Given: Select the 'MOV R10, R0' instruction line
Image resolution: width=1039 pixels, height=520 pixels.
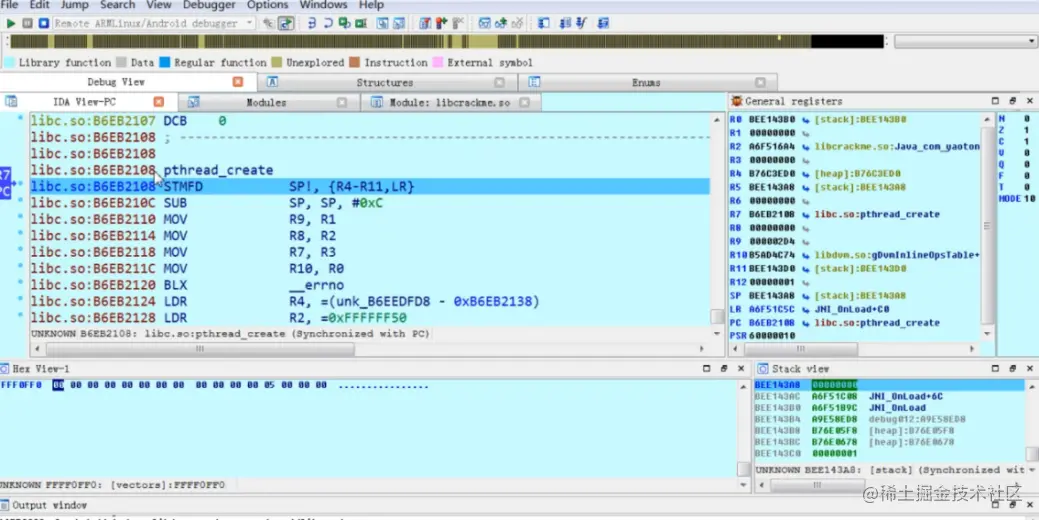Looking at the screenshot, I should [370, 268].
